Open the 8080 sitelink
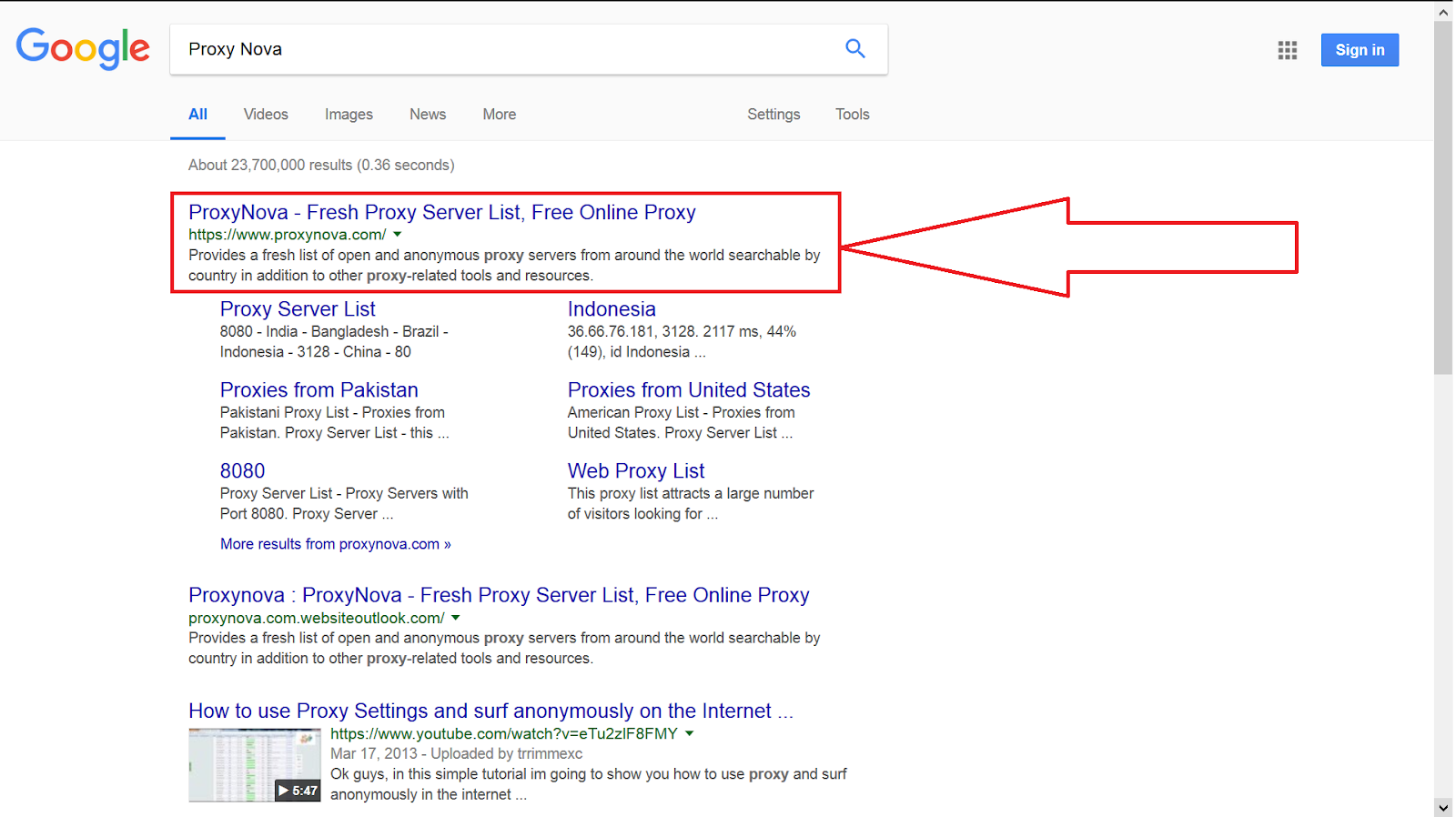This screenshot has height=817, width=1456. (x=243, y=471)
